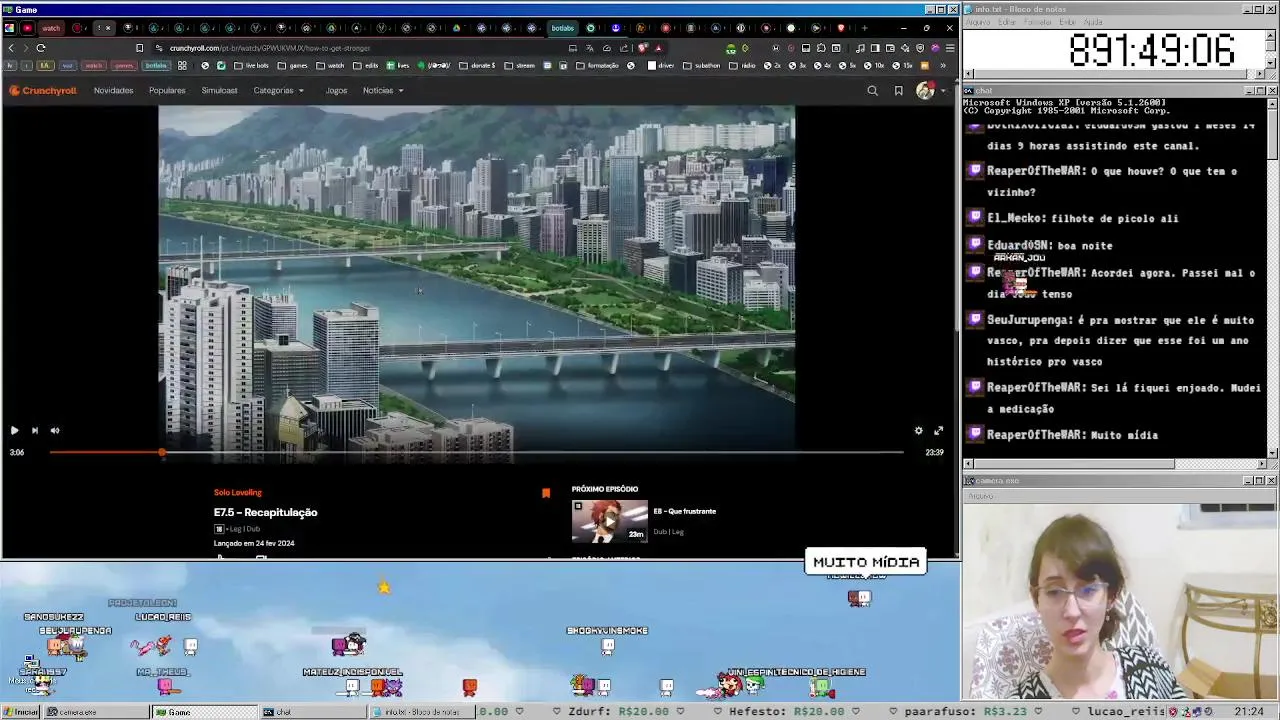This screenshot has width=1280, height=720.
Task: Expand Notícias dropdown
Action: pos(383,91)
